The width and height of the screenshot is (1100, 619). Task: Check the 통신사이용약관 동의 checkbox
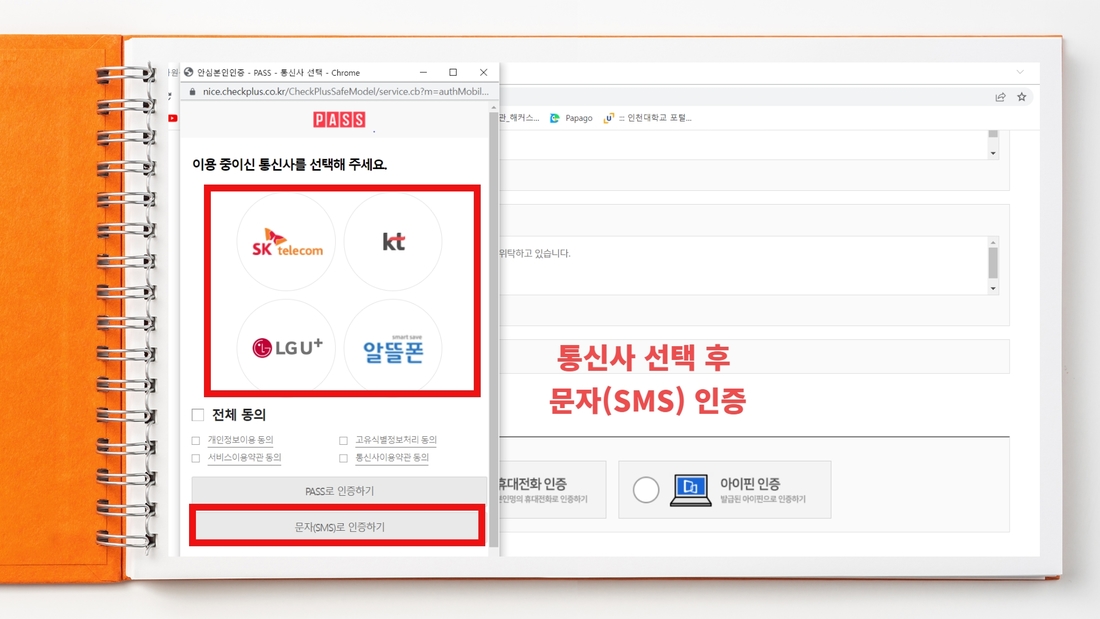click(x=343, y=458)
